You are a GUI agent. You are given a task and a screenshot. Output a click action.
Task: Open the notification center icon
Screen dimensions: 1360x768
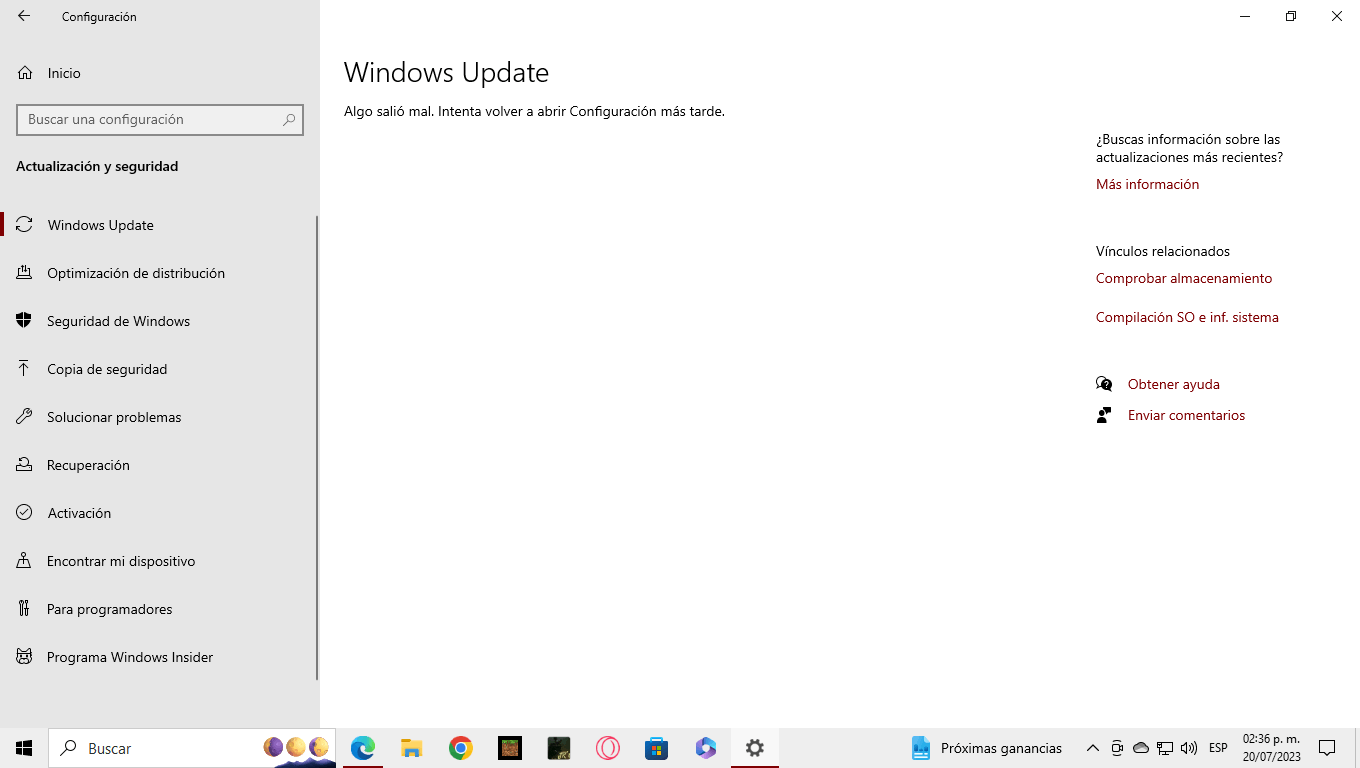1327,748
